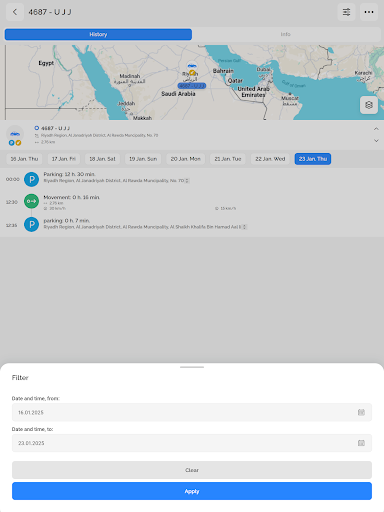Open calendar icon for date from field
384x512 pixels.
tap(361, 412)
